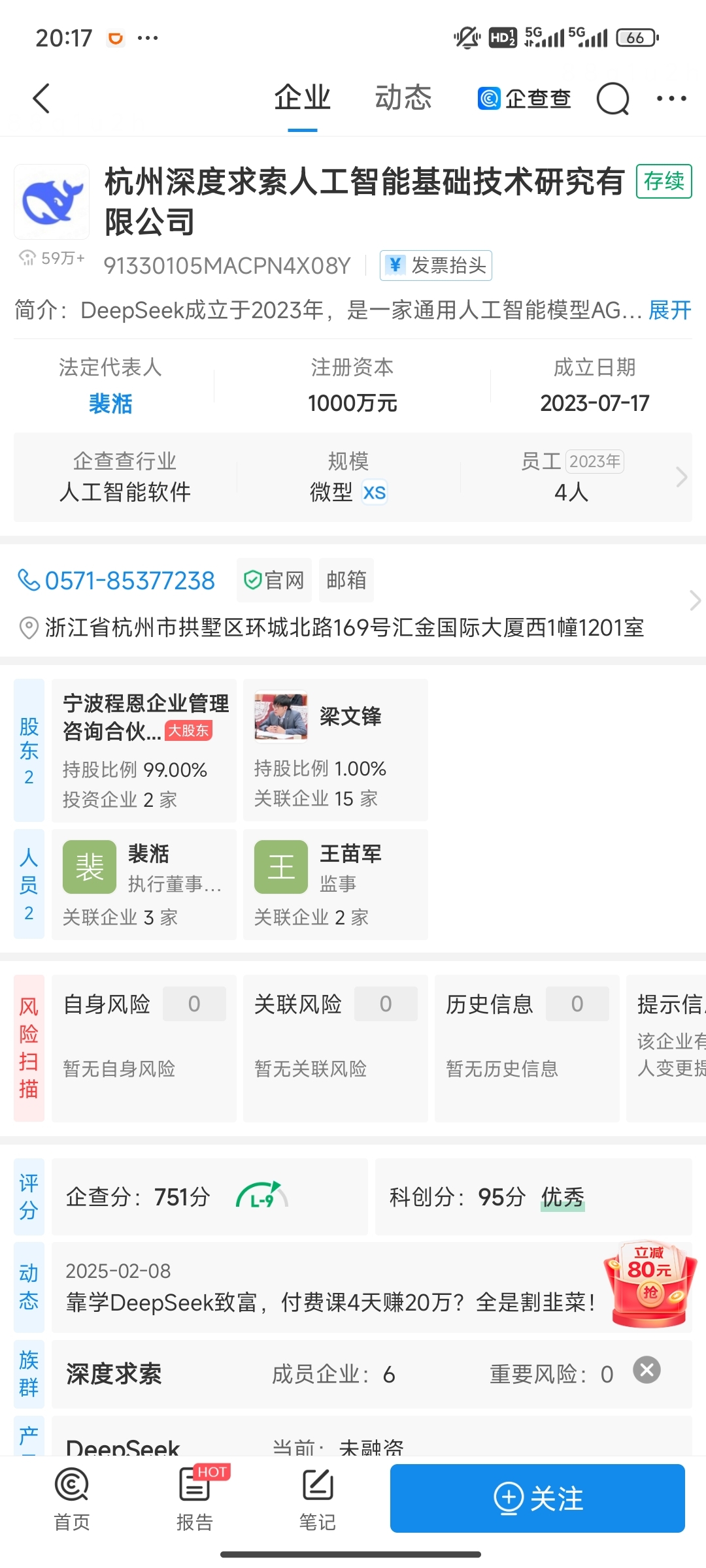Image resolution: width=706 pixels, height=1568 pixels.
Task: Open the 官网 link
Action: [274, 580]
